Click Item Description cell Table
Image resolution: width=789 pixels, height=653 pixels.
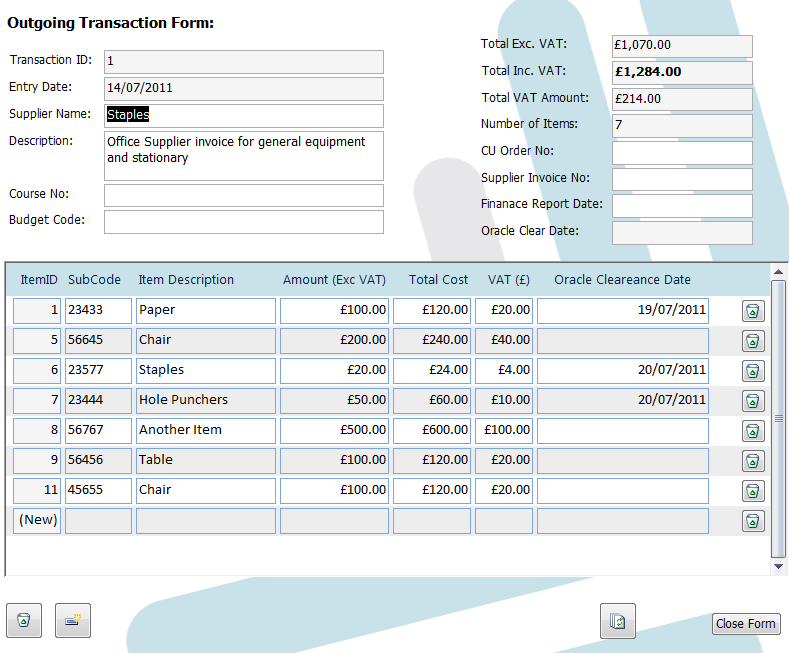(x=206, y=460)
